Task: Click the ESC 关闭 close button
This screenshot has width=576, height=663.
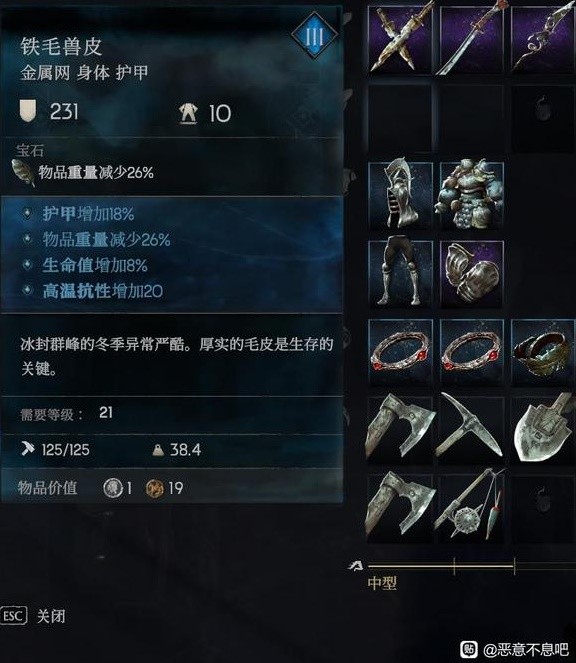Action: 33,616
